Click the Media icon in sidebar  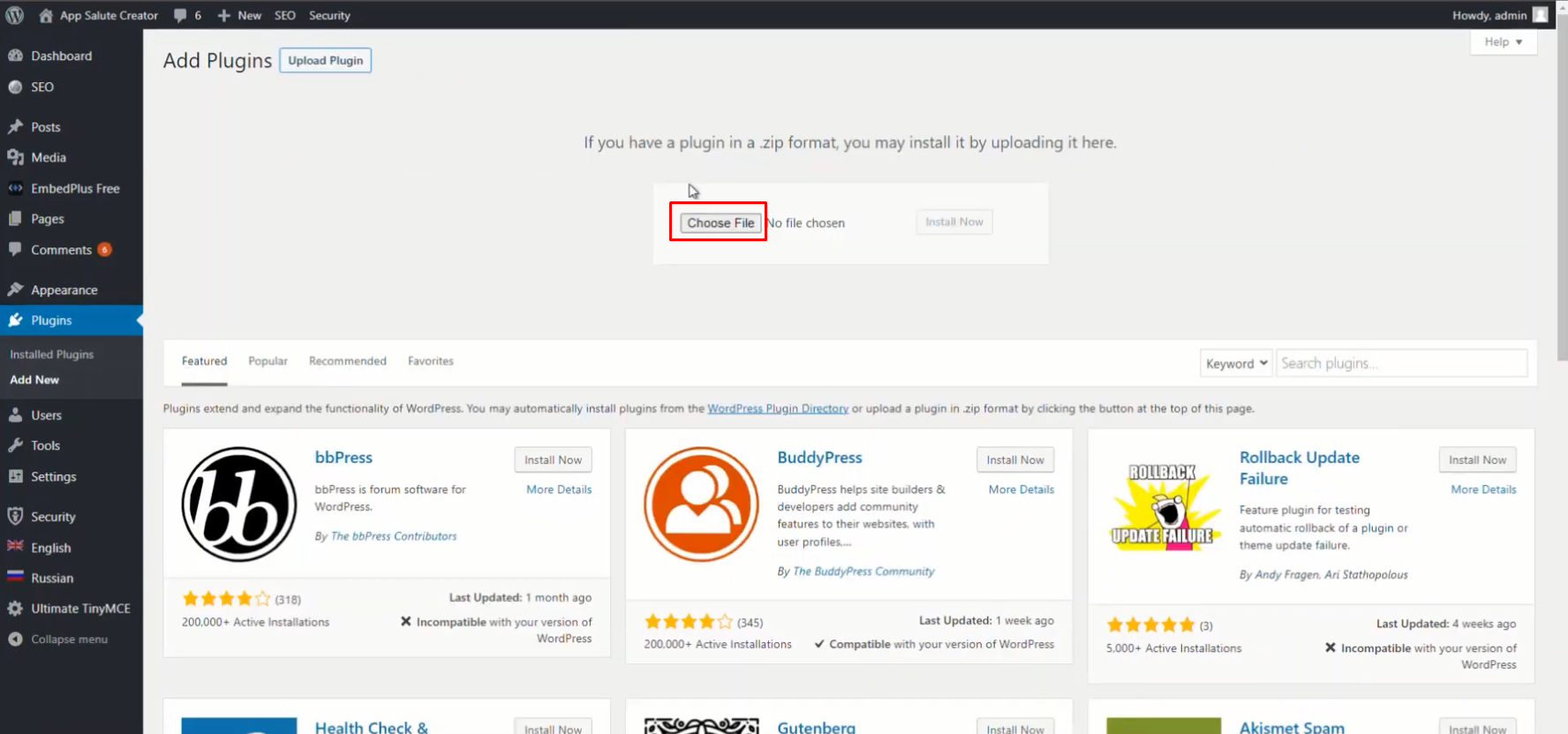tap(15, 157)
